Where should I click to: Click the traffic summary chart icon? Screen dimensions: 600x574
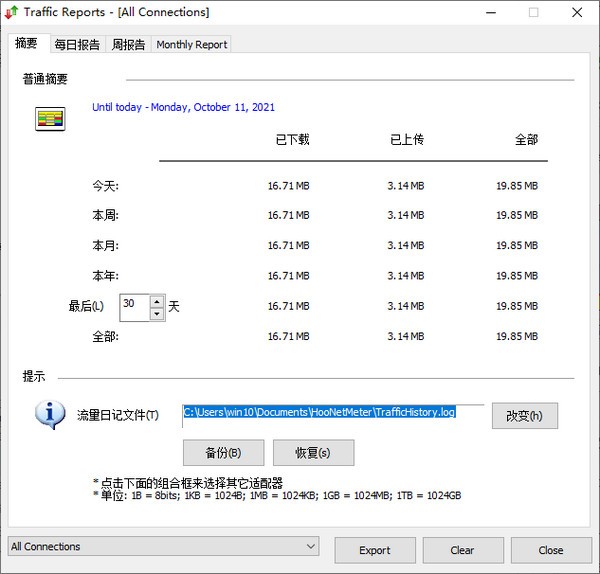click(x=50, y=119)
